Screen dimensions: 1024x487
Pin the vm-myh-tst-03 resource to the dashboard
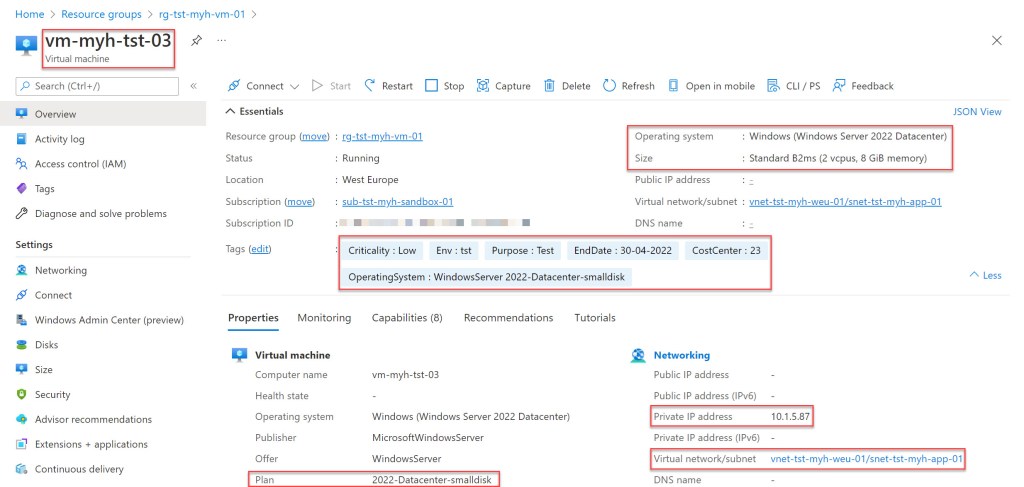(196, 41)
